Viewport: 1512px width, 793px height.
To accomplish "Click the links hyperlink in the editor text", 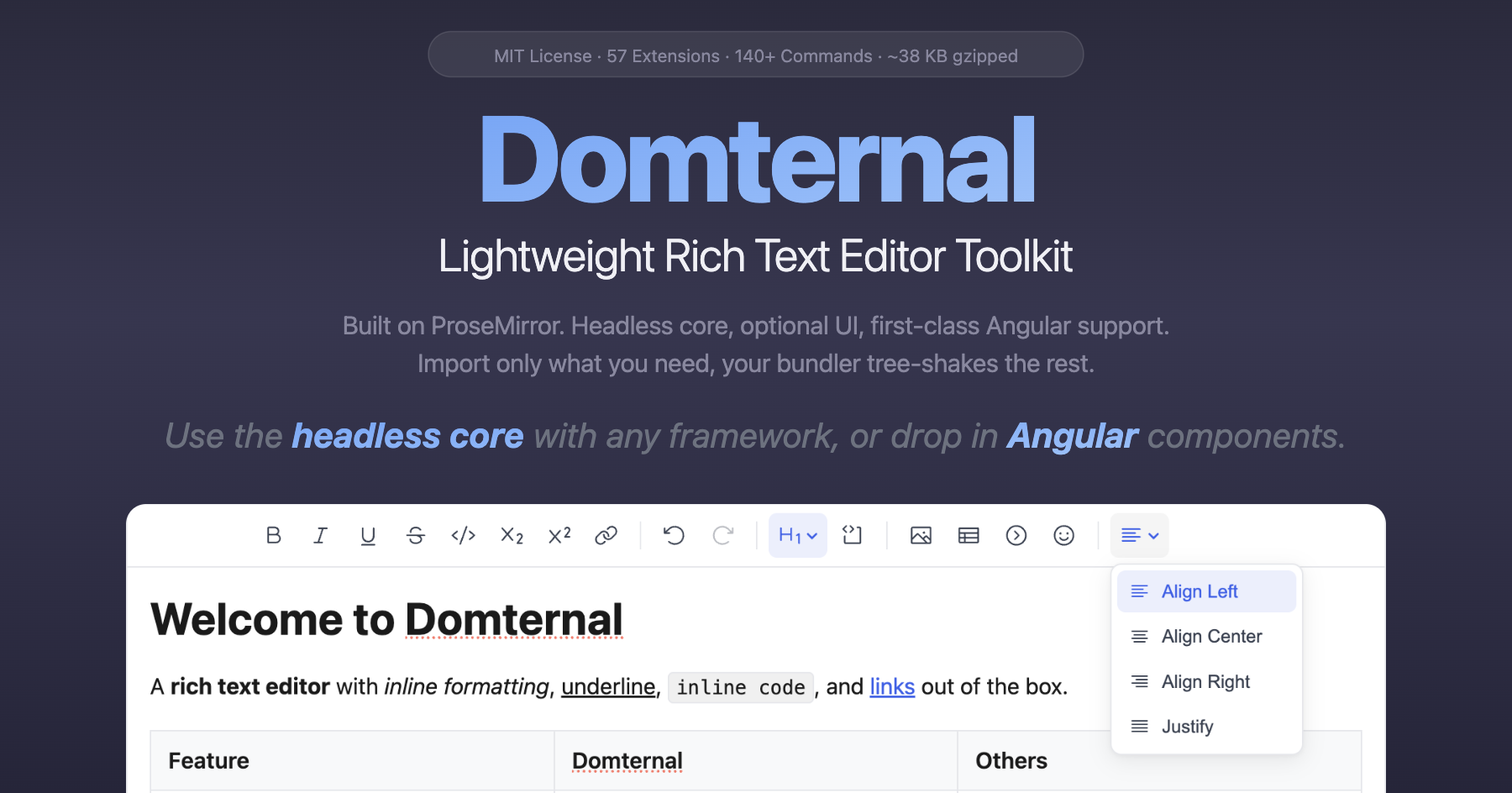I will [891, 686].
